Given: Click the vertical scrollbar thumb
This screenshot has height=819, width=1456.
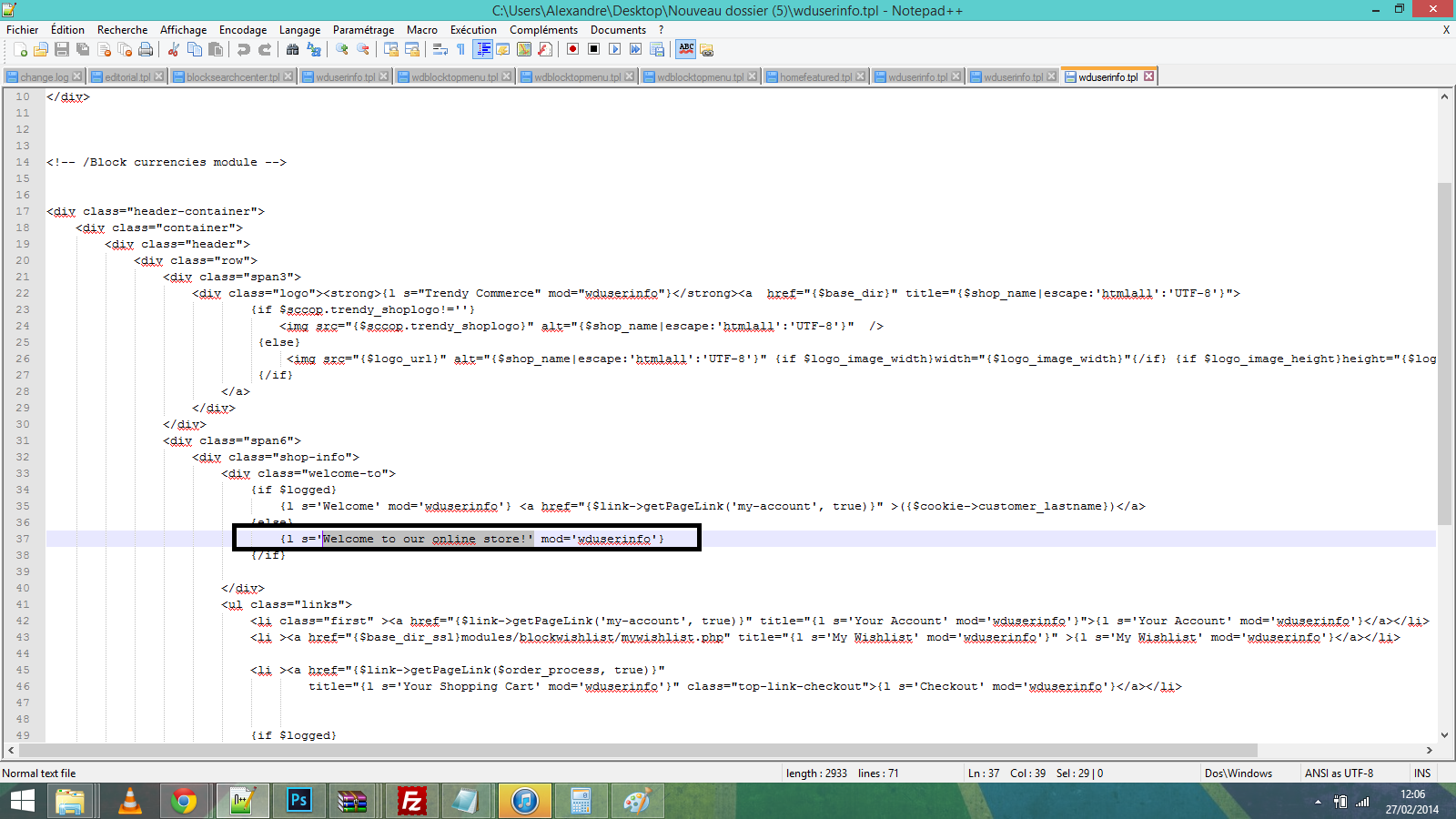Looking at the screenshot, I should tap(1444, 353).
